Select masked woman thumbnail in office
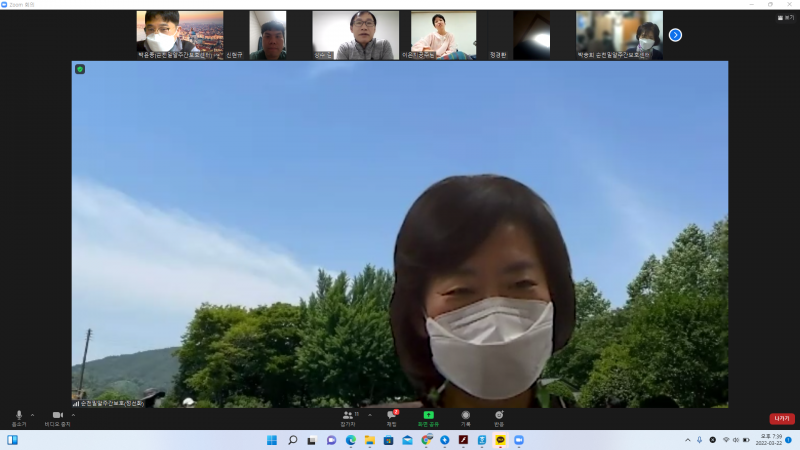This screenshot has width=800, height=450. 619,35
